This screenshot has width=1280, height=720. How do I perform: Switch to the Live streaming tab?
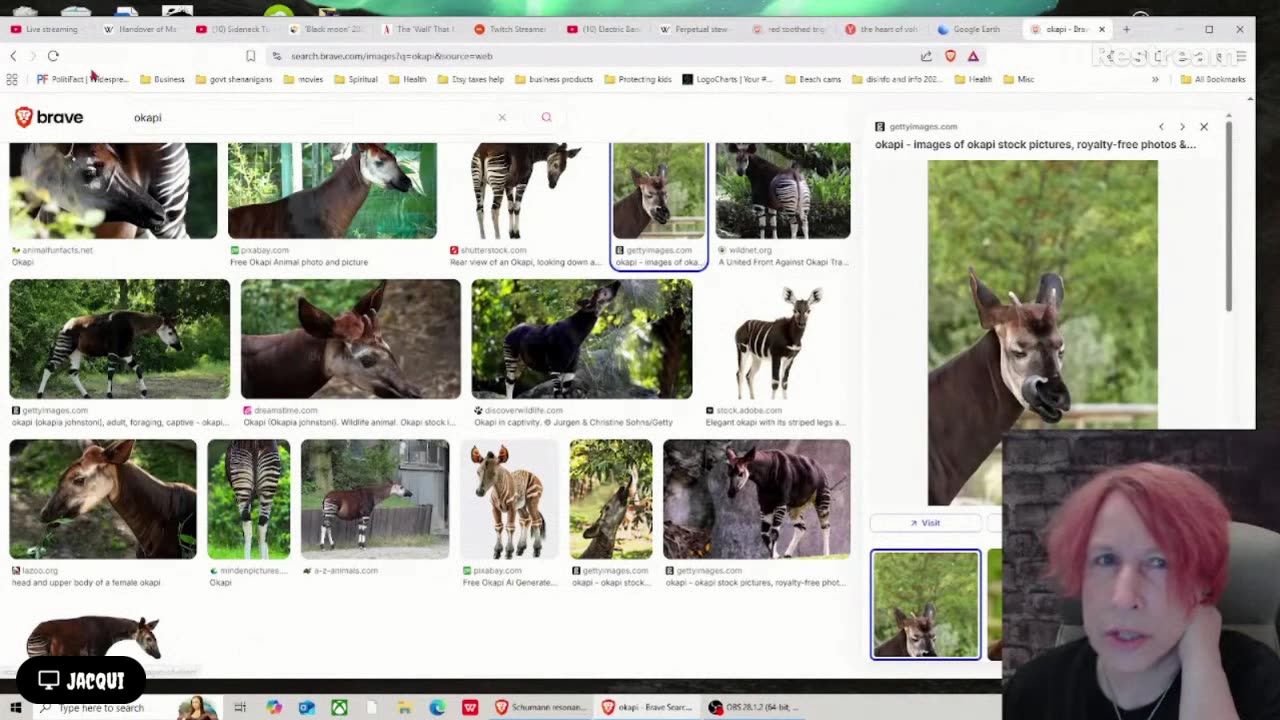[x=44, y=29]
